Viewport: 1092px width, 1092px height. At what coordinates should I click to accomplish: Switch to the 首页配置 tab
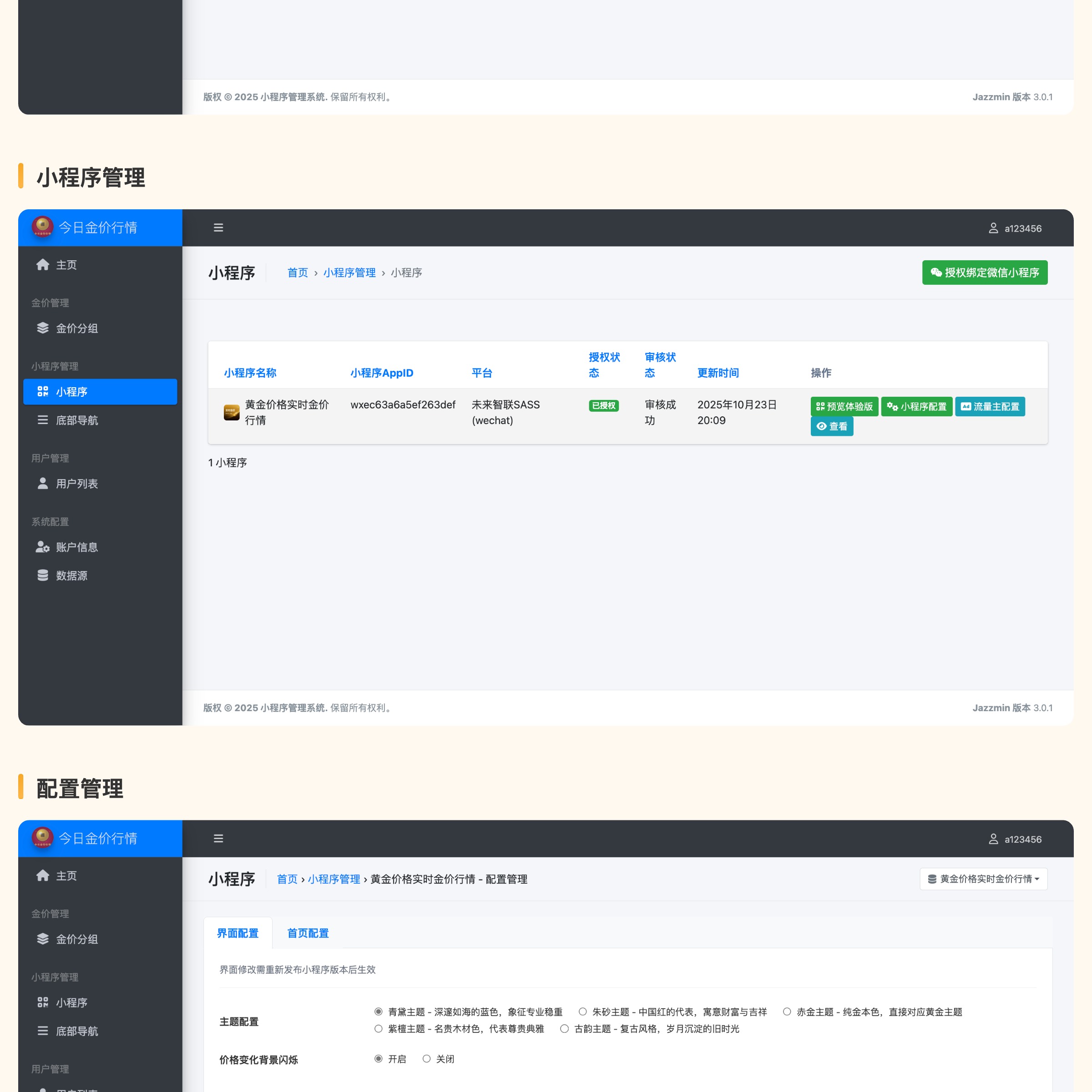(308, 933)
